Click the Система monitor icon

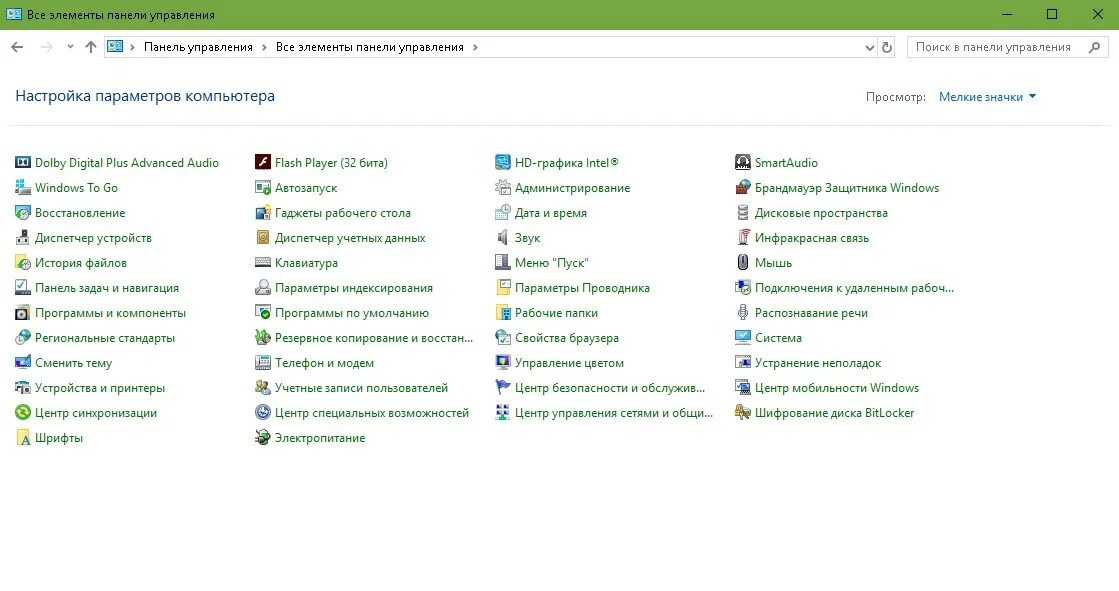click(743, 338)
